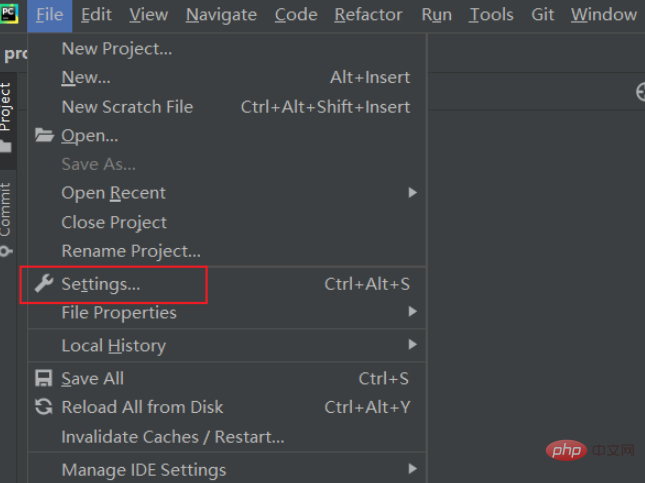The image size is (645, 483).
Task: Click the folder icon beside Open
Action: click(43, 136)
